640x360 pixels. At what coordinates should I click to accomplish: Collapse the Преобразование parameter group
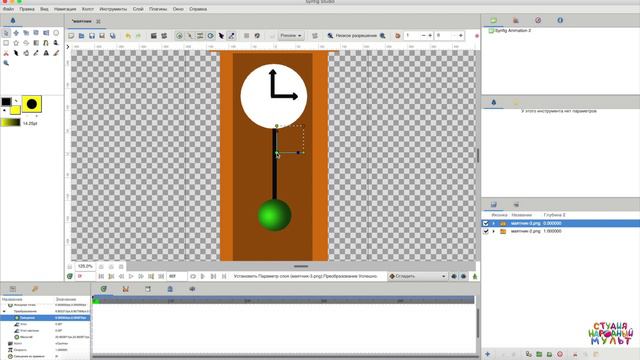click(x=4, y=311)
